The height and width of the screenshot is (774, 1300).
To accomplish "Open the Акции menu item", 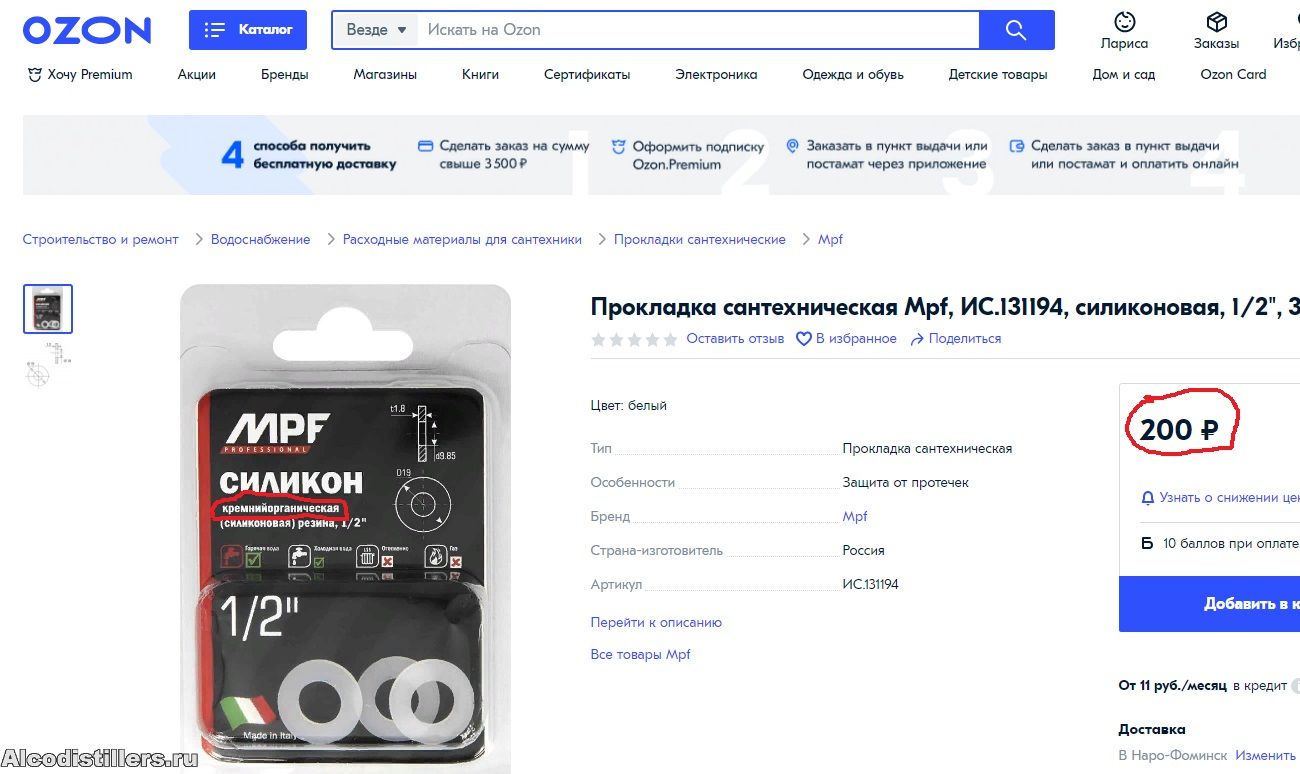I will pyautogui.click(x=197, y=74).
